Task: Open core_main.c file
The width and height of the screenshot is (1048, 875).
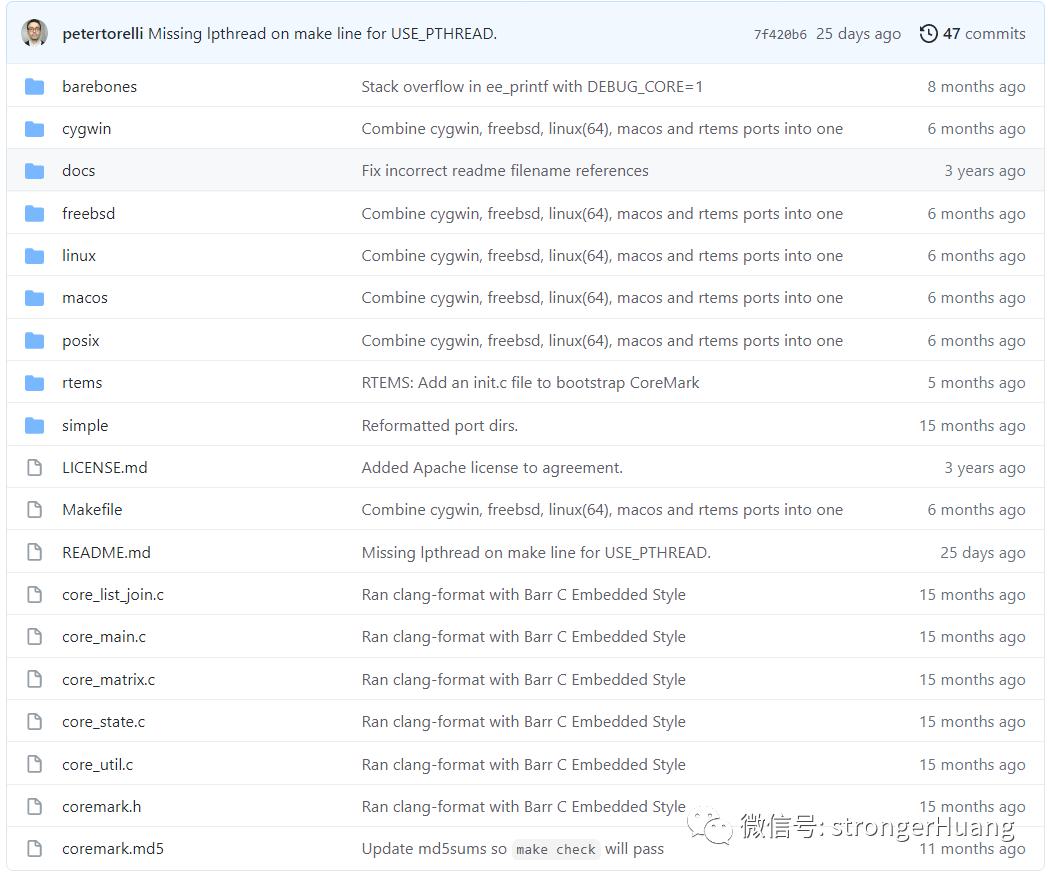Action: tap(104, 636)
